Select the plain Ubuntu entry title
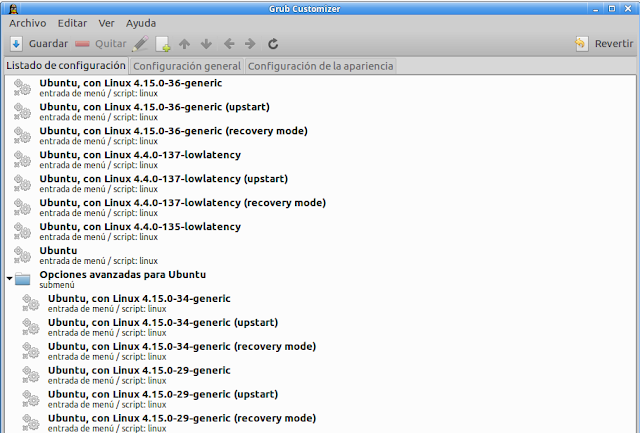Viewport: 640px width, 433px height. [x=58, y=251]
